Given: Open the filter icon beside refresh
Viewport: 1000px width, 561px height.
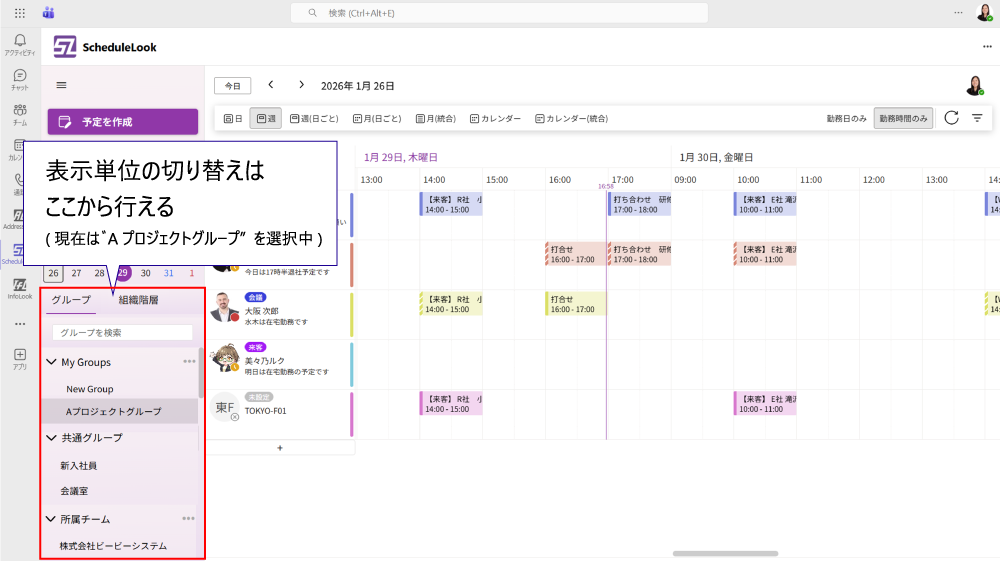Looking at the screenshot, I should [x=977, y=118].
